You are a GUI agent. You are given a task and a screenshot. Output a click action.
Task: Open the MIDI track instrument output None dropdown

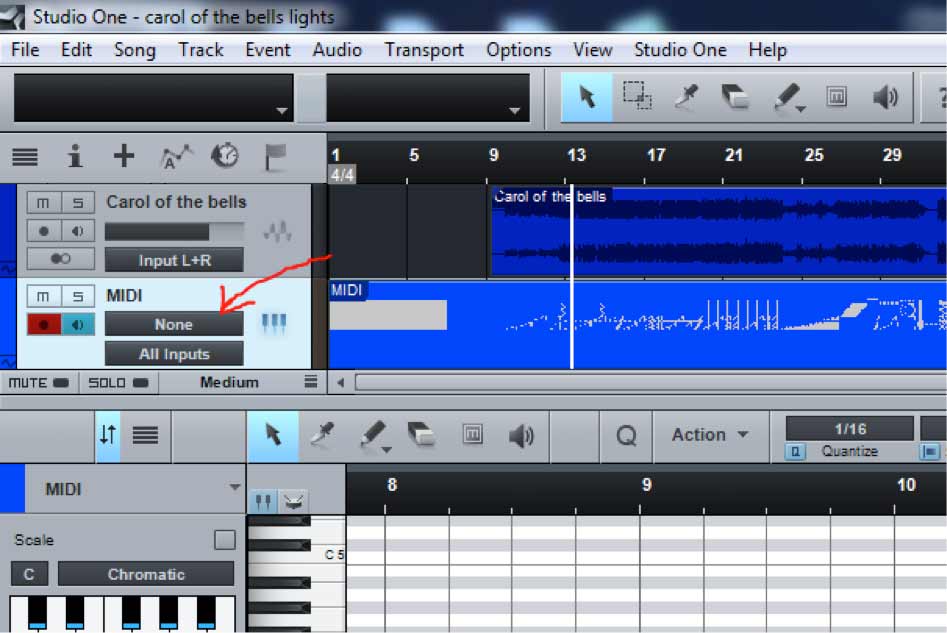(x=174, y=324)
